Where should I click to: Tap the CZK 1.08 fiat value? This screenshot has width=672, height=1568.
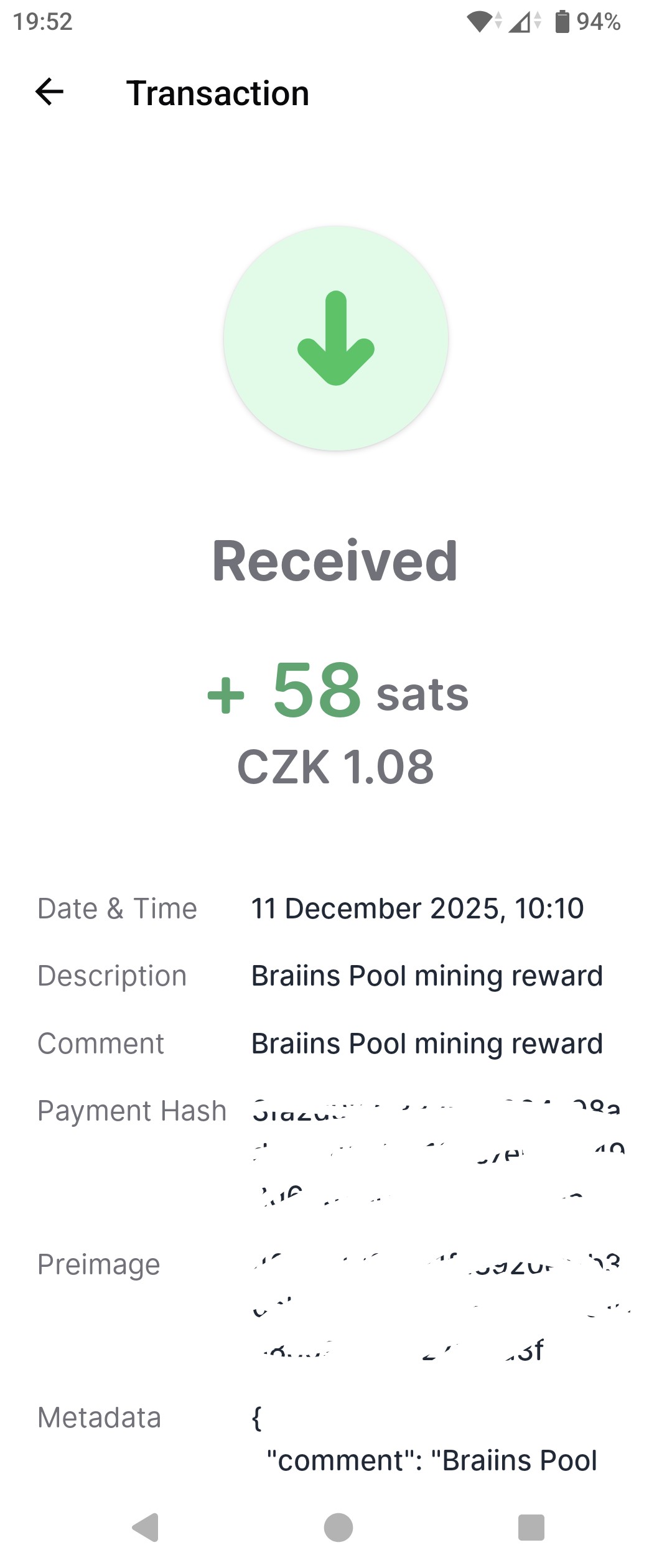click(x=335, y=767)
